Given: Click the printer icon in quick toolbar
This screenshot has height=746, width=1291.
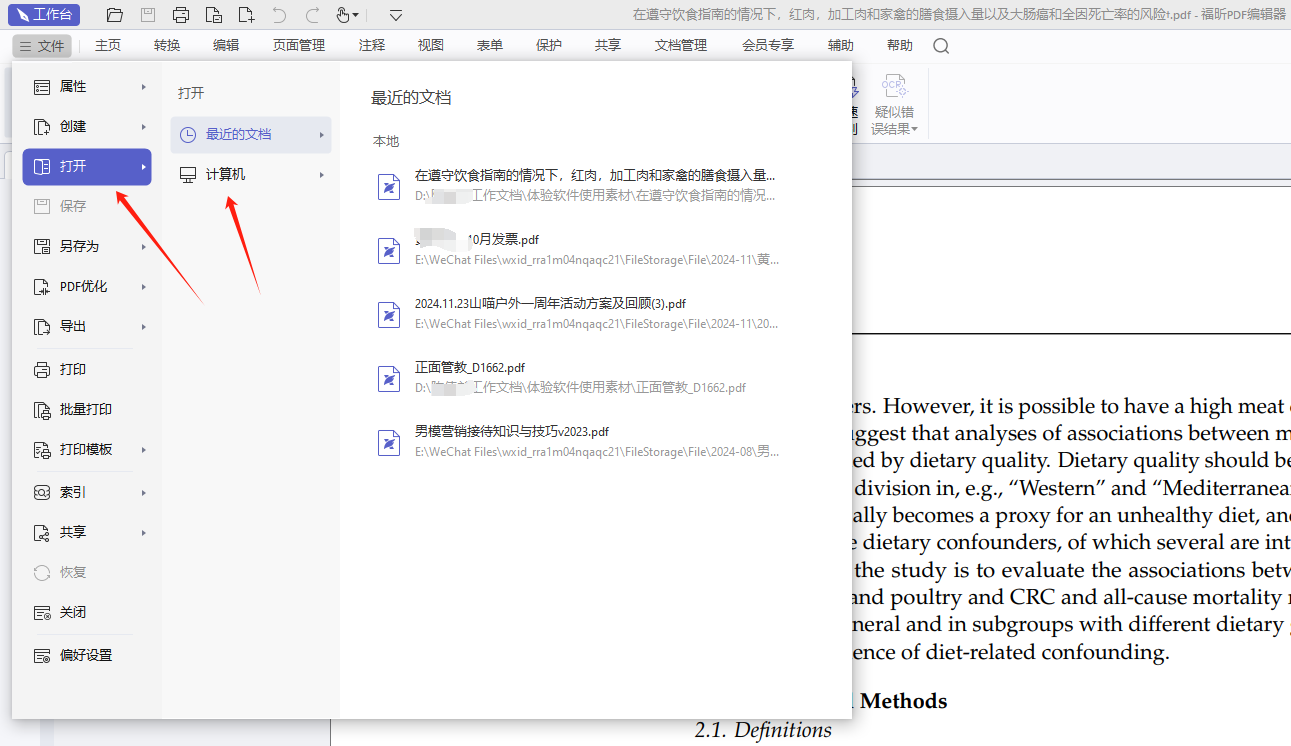Looking at the screenshot, I should [180, 15].
